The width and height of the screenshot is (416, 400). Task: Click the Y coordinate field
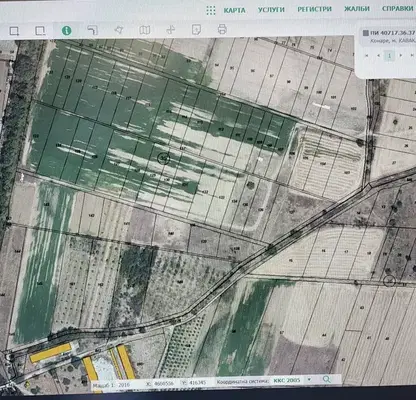click(x=198, y=383)
